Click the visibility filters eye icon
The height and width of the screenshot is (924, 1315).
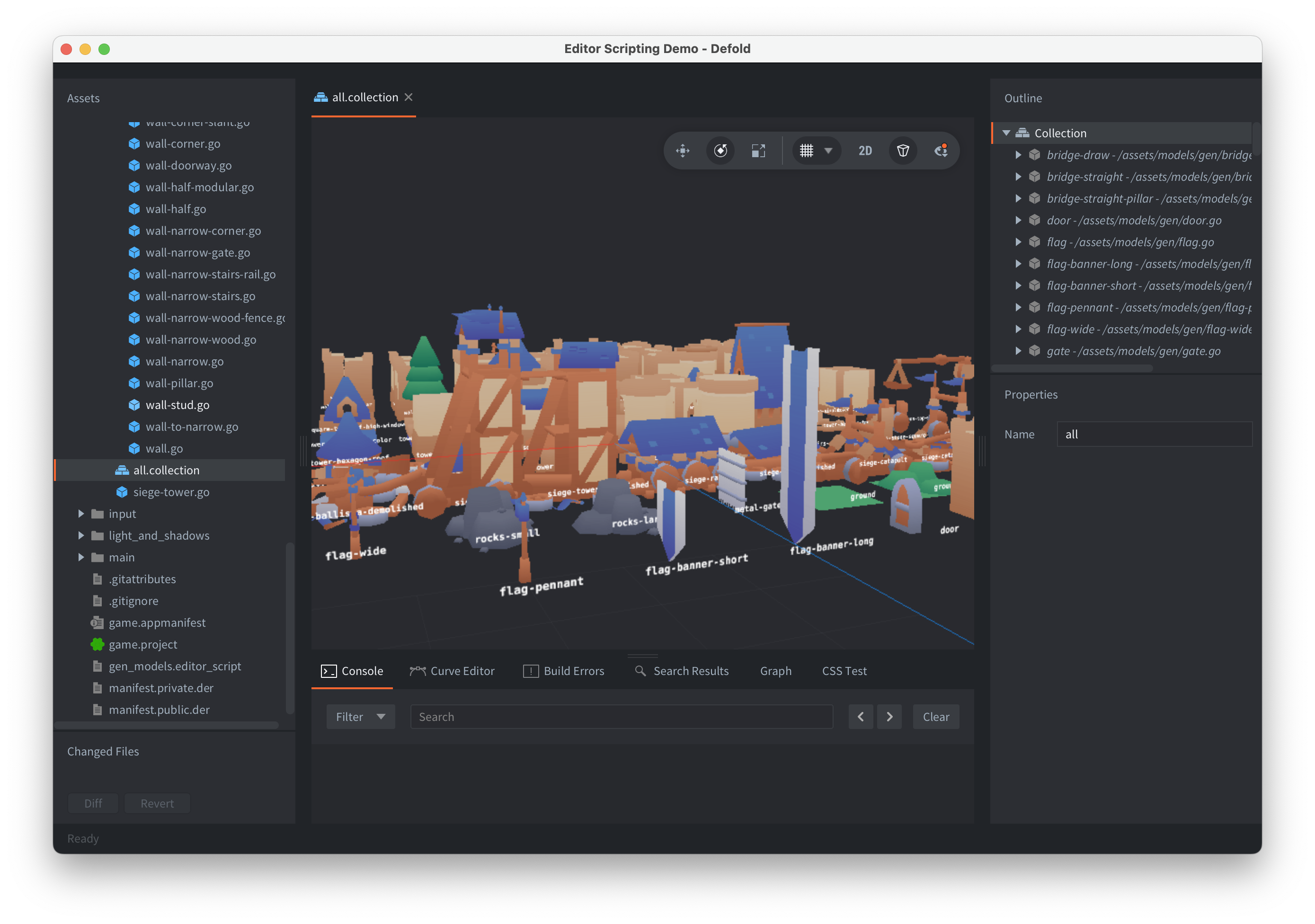coord(941,151)
